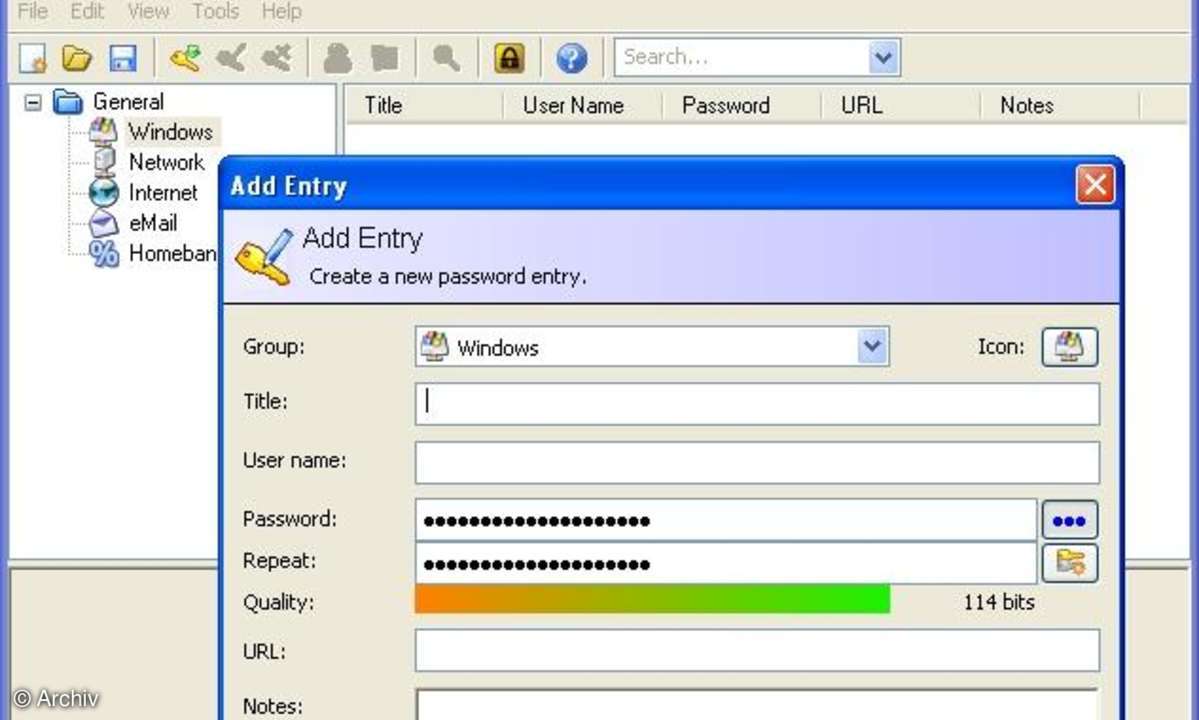Open the File menu

[33, 11]
